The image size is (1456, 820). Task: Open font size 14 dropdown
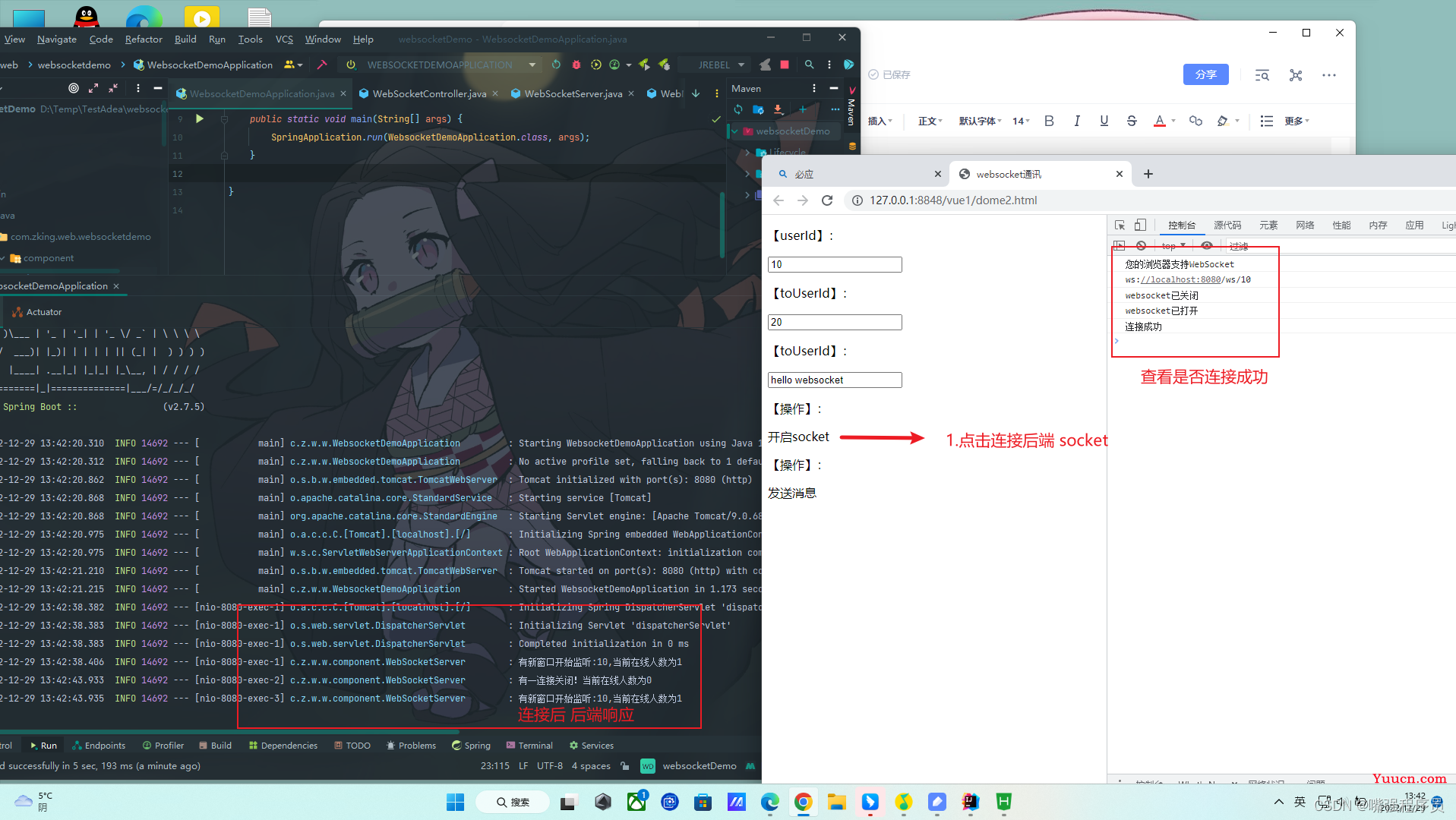tap(1021, 121)
